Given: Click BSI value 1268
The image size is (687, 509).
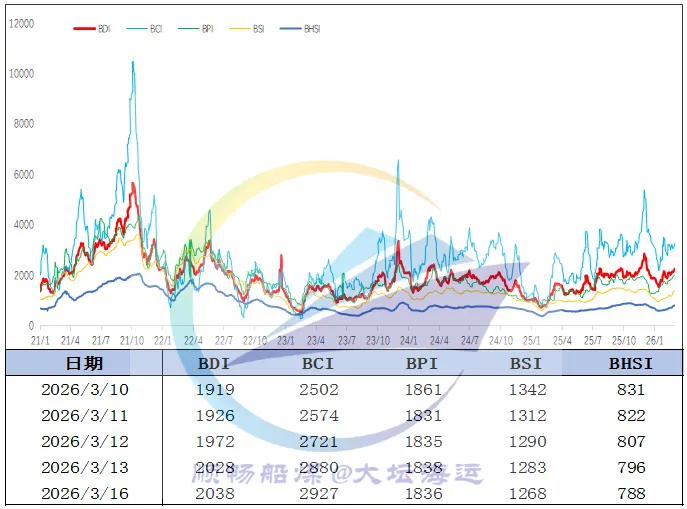Looking at the screenshot, I should point(528,494).
